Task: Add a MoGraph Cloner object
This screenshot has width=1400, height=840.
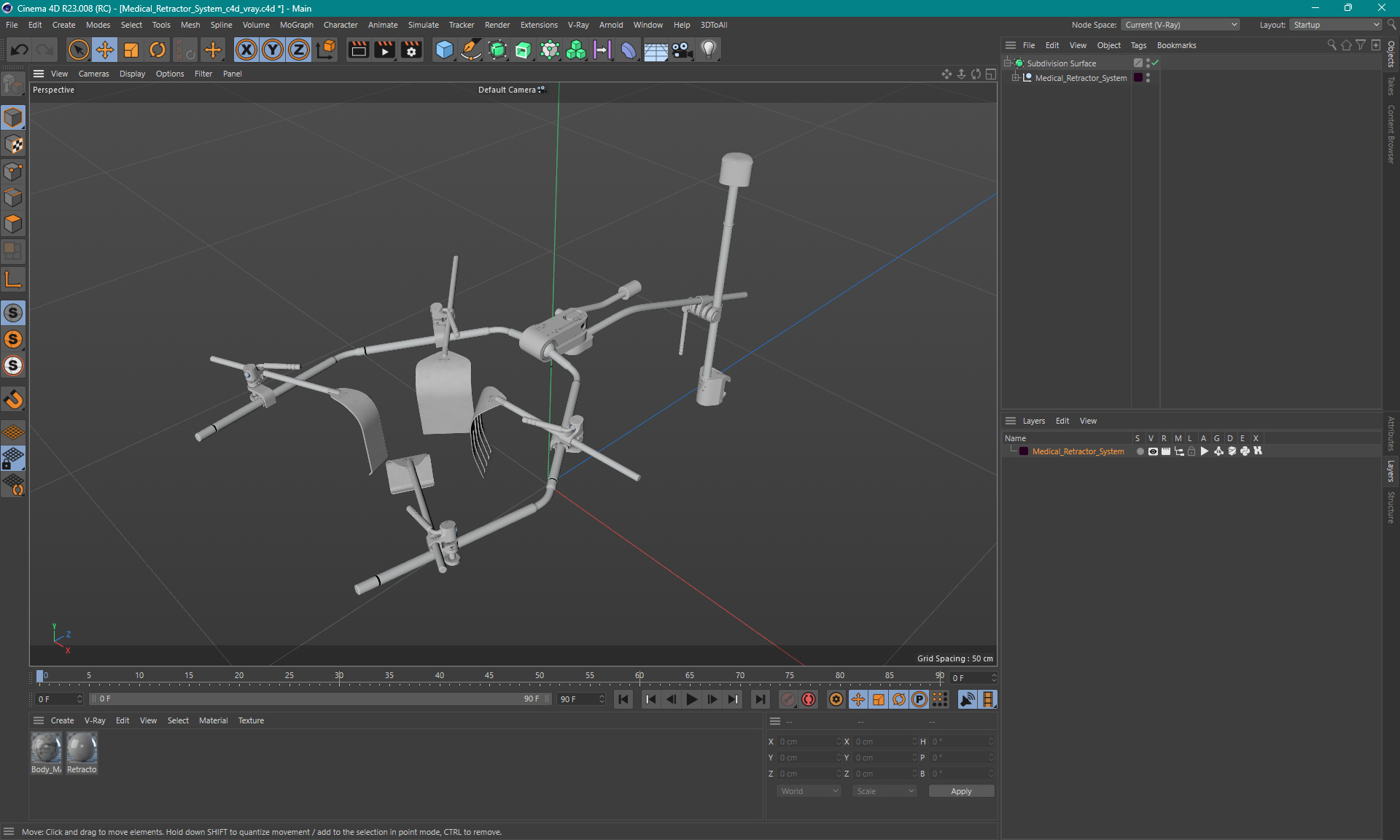Action: (x=576, y=50)
